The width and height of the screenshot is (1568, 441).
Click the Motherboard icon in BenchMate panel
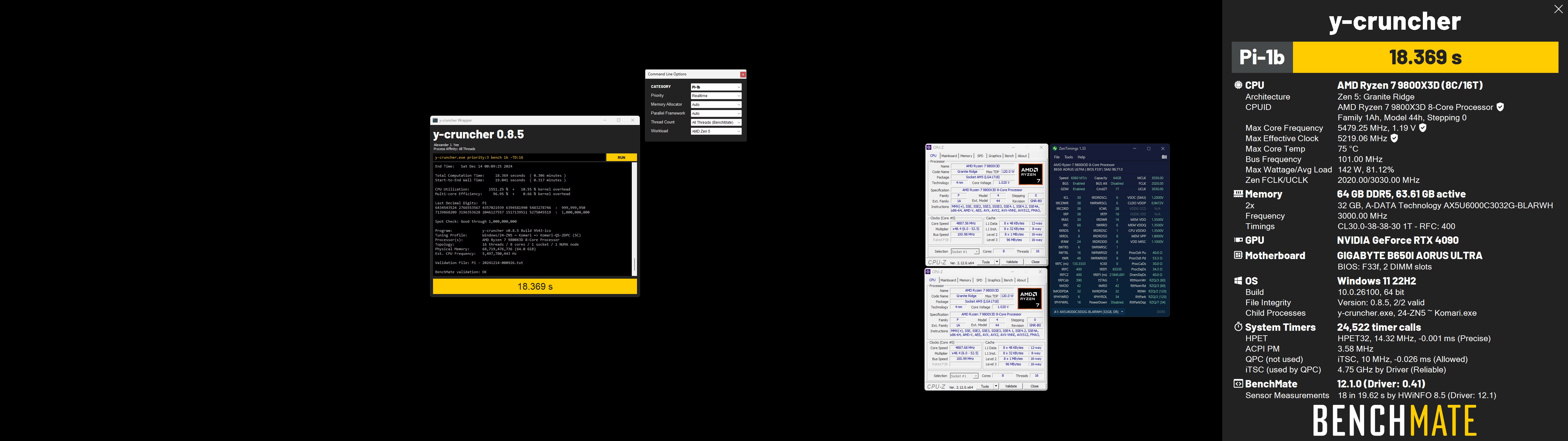(1238, 255)
